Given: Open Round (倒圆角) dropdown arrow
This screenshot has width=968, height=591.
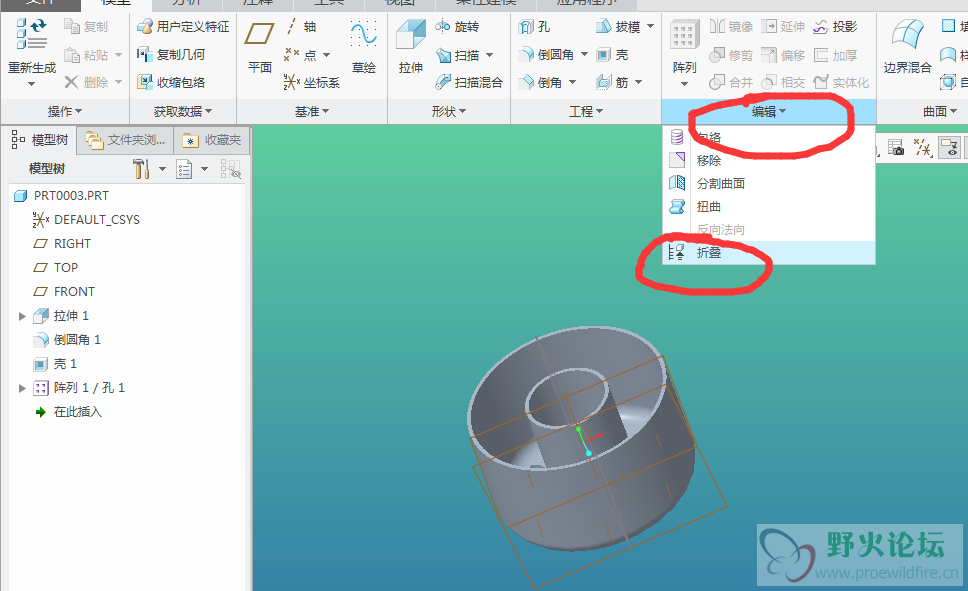Looking at the screenshot, I should pyautogui.click(x=584, y=54).
